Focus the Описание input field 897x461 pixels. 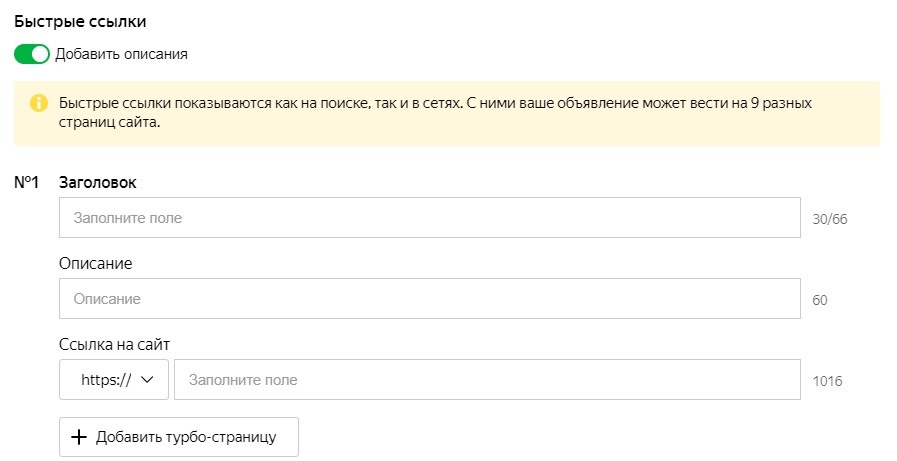(430, 298)
